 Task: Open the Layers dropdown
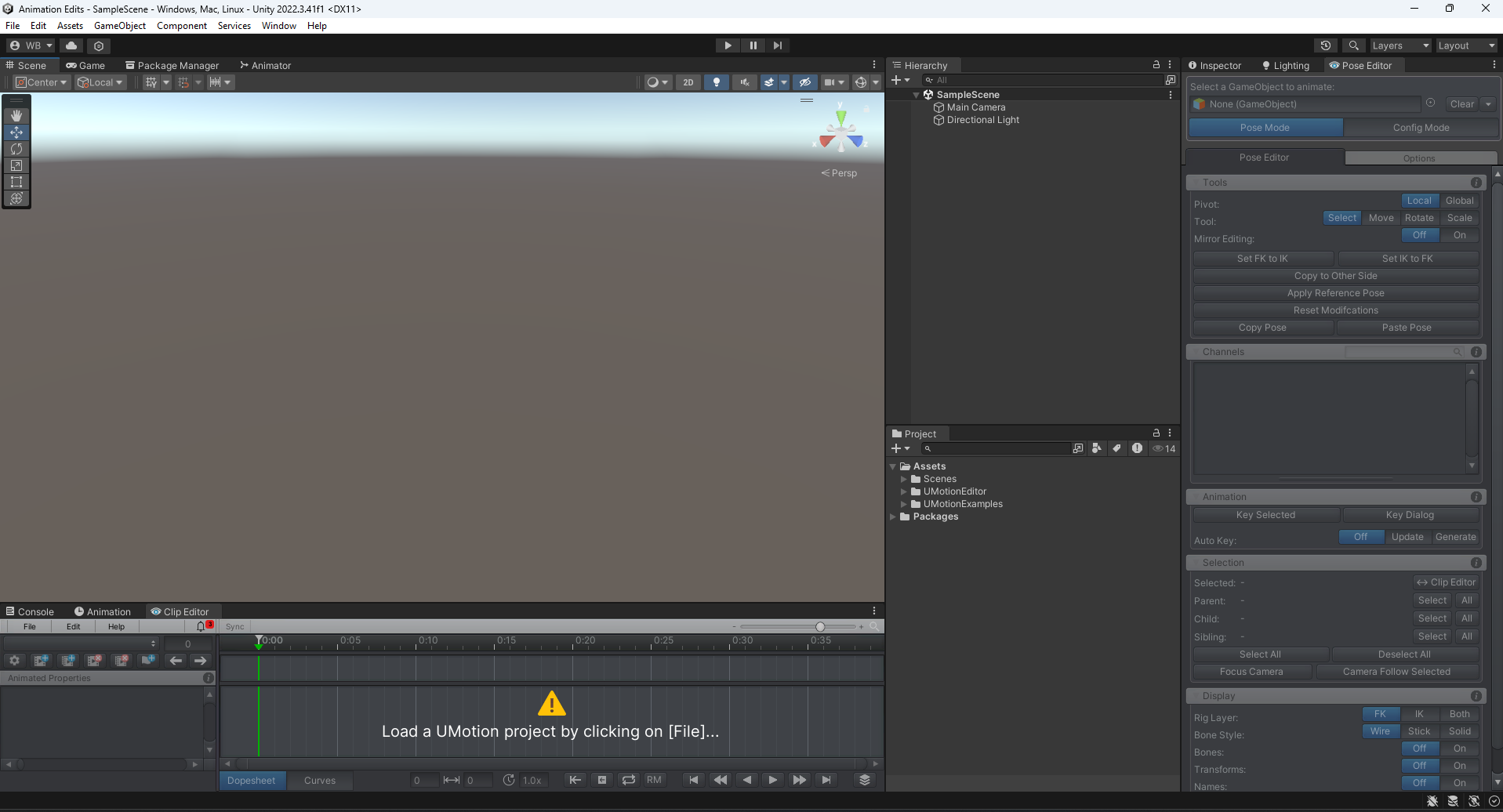(x=1400, y=45)
